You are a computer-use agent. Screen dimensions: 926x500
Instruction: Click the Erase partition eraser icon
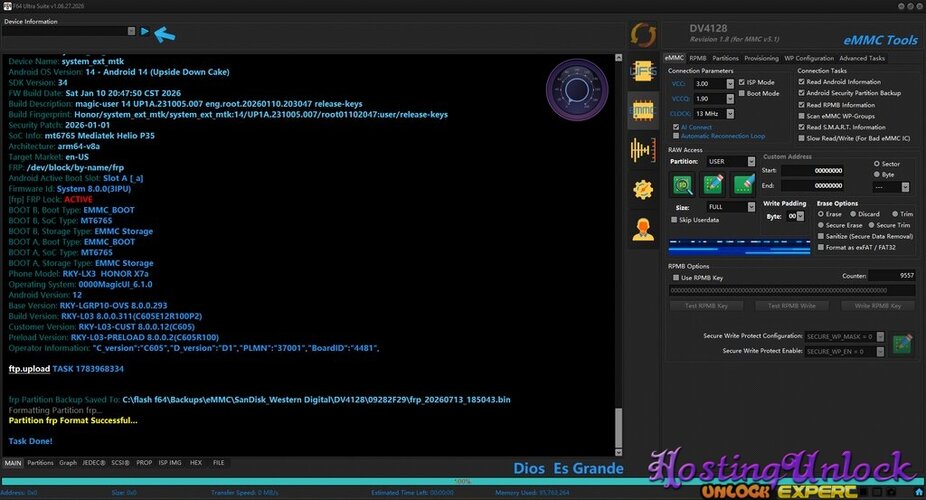(743, 185)
